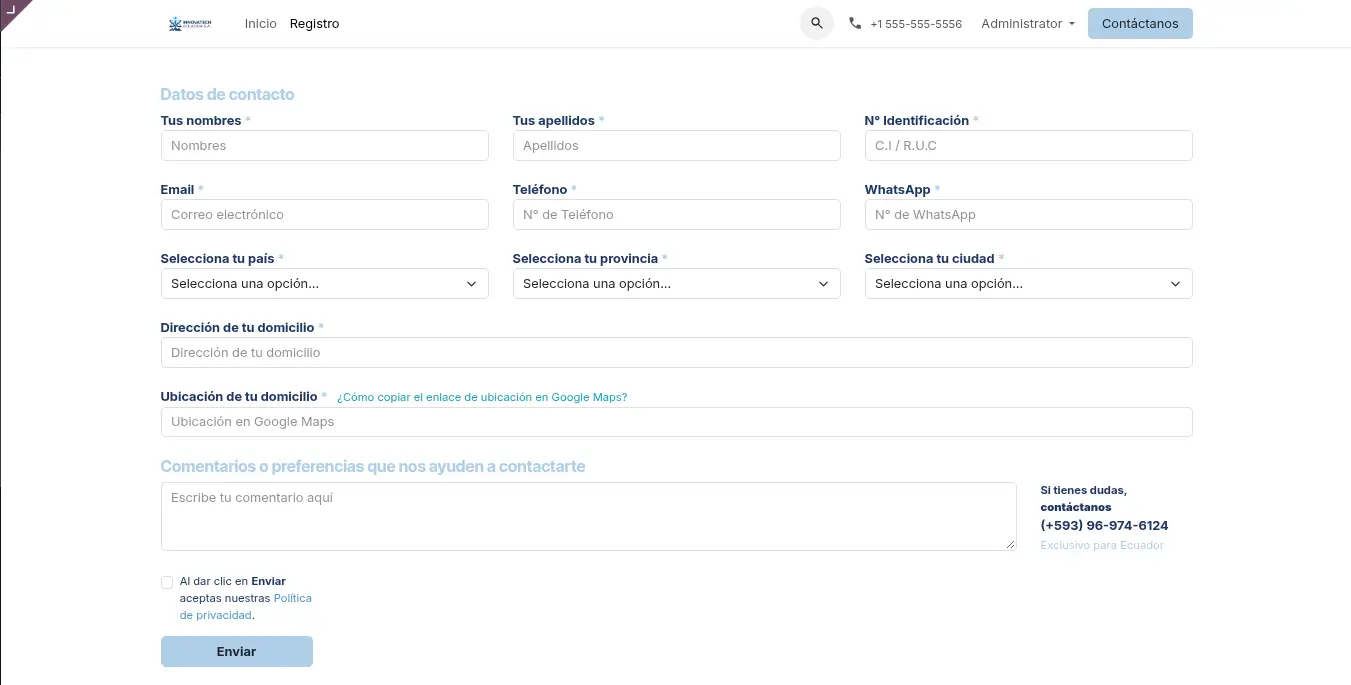This screenshot has width=1351, height=685.
Task: Click the Dirección de tu domicilio field
Action: pos(677,353)
